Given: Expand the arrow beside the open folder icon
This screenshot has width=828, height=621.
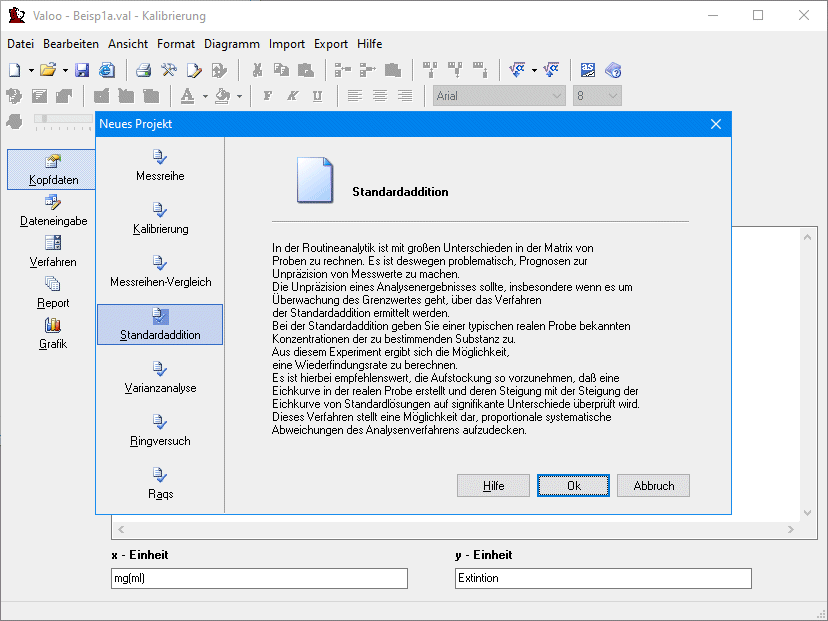Looking at the screenshot, I should click(x=65, y=70).
